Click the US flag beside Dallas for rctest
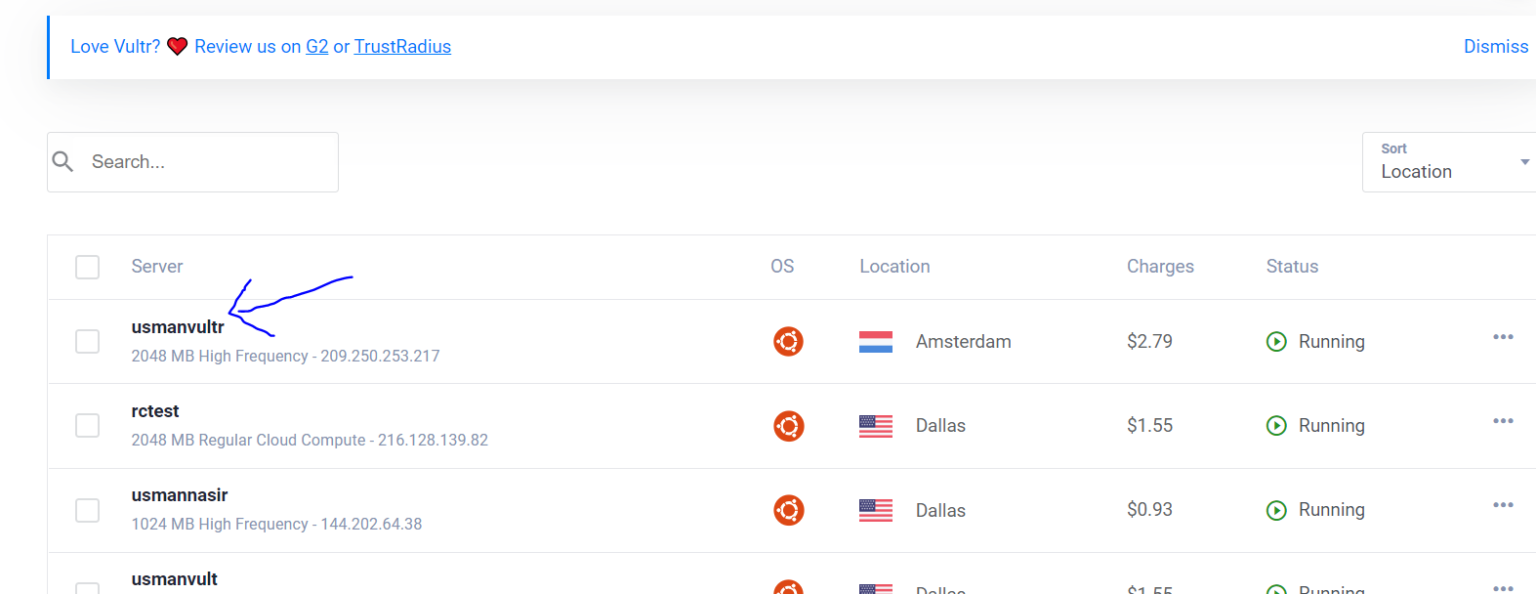 tap(875, 425)
